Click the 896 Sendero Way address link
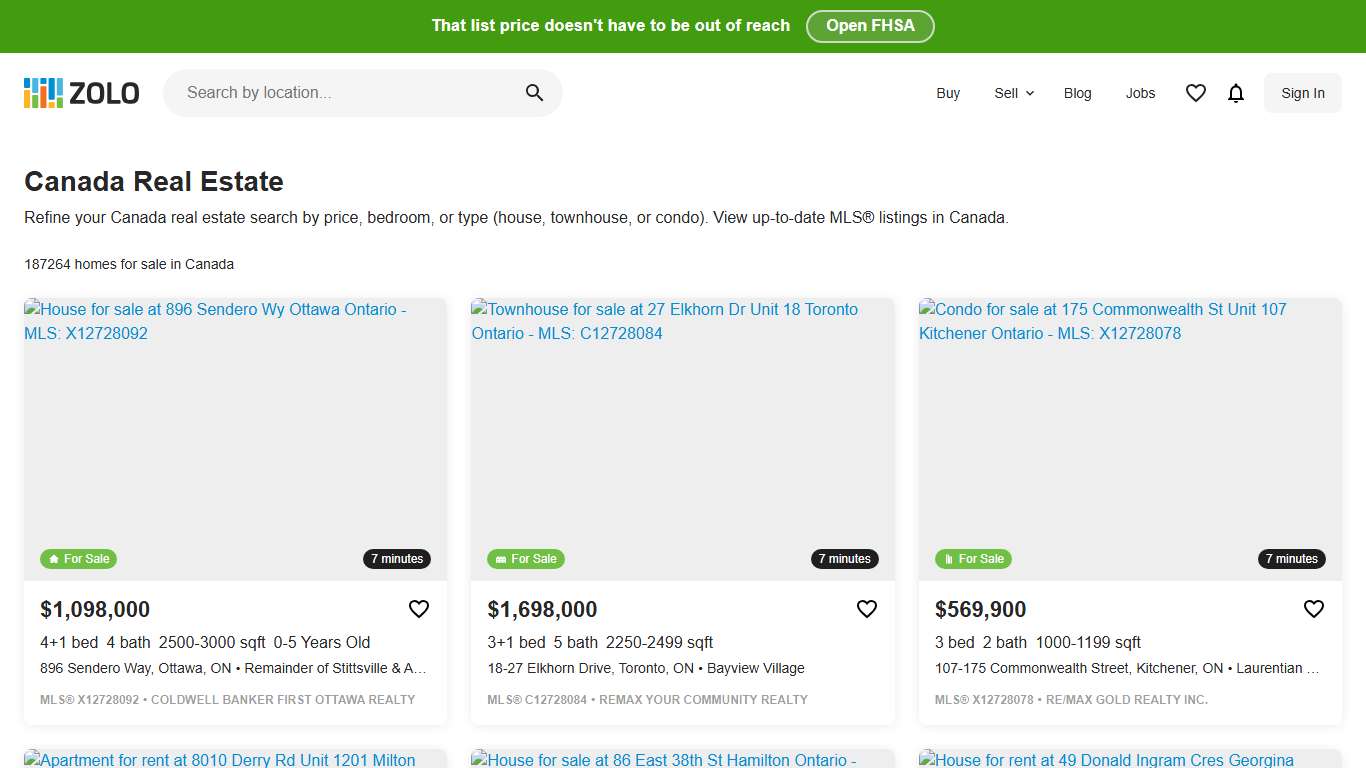 click(135, 668)
